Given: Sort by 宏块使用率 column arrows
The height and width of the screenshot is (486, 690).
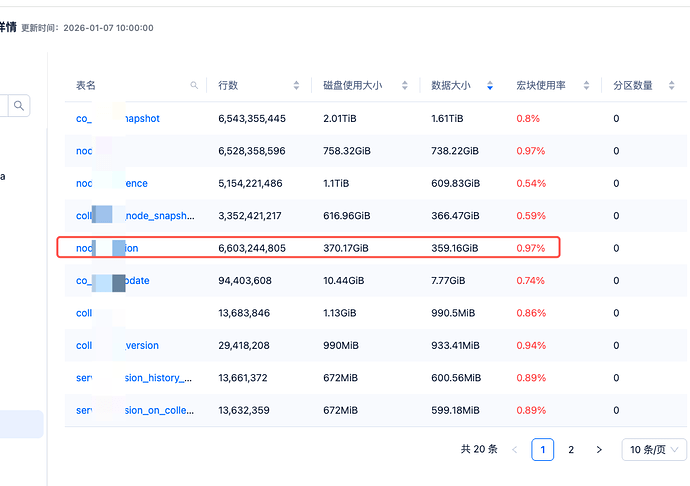Looking at the screenshot, I should [x=586, y=86].
